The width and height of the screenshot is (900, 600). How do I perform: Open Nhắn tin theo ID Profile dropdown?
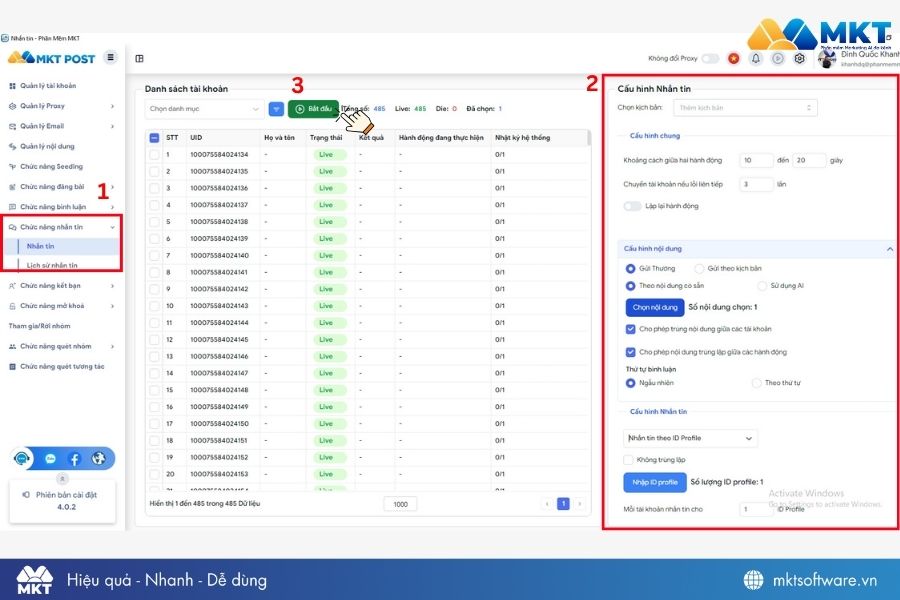point(690,438)
